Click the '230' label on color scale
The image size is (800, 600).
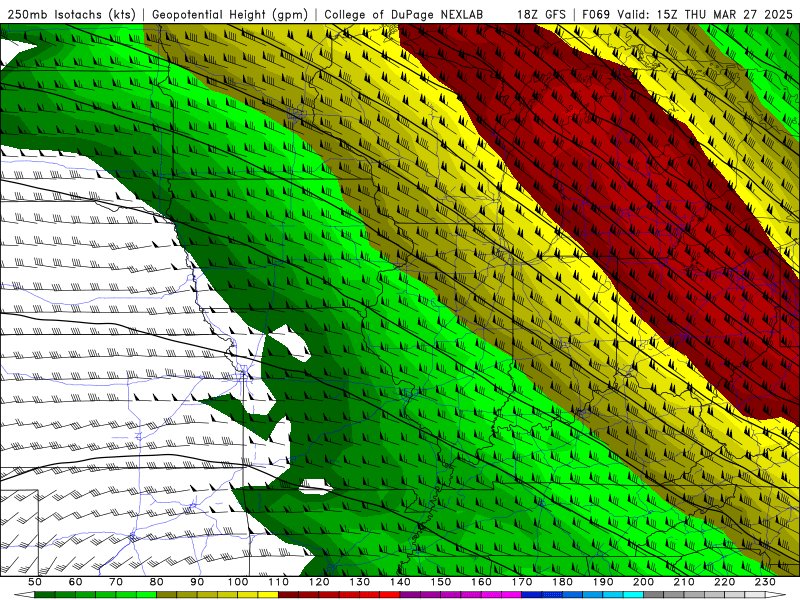(x=766, y=582)
